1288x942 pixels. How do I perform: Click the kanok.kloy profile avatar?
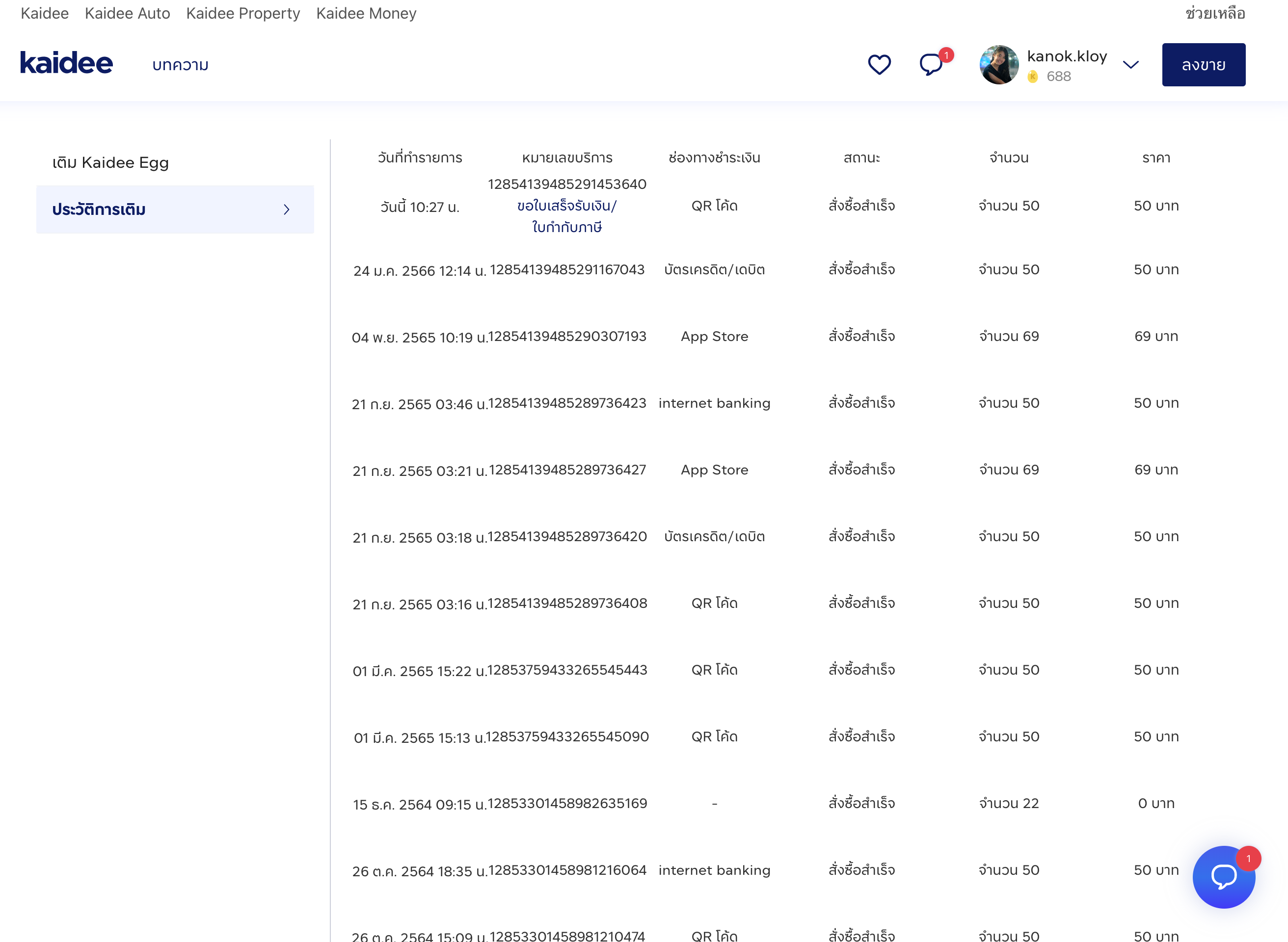tap(999, 64)
